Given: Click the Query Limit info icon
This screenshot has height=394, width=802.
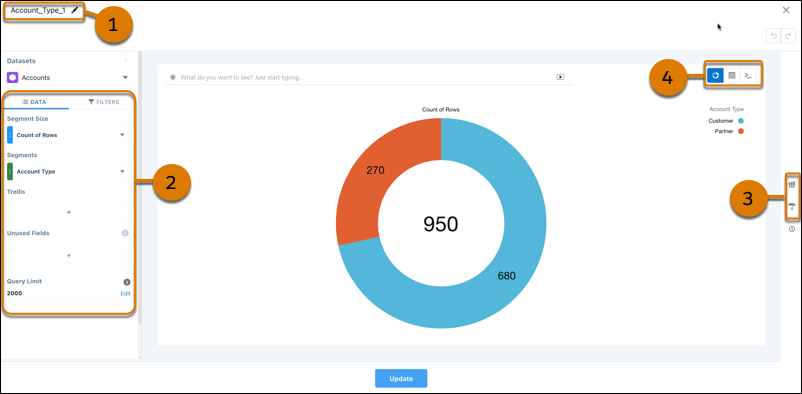Looking at the screenshot, I should pos(127,282).
